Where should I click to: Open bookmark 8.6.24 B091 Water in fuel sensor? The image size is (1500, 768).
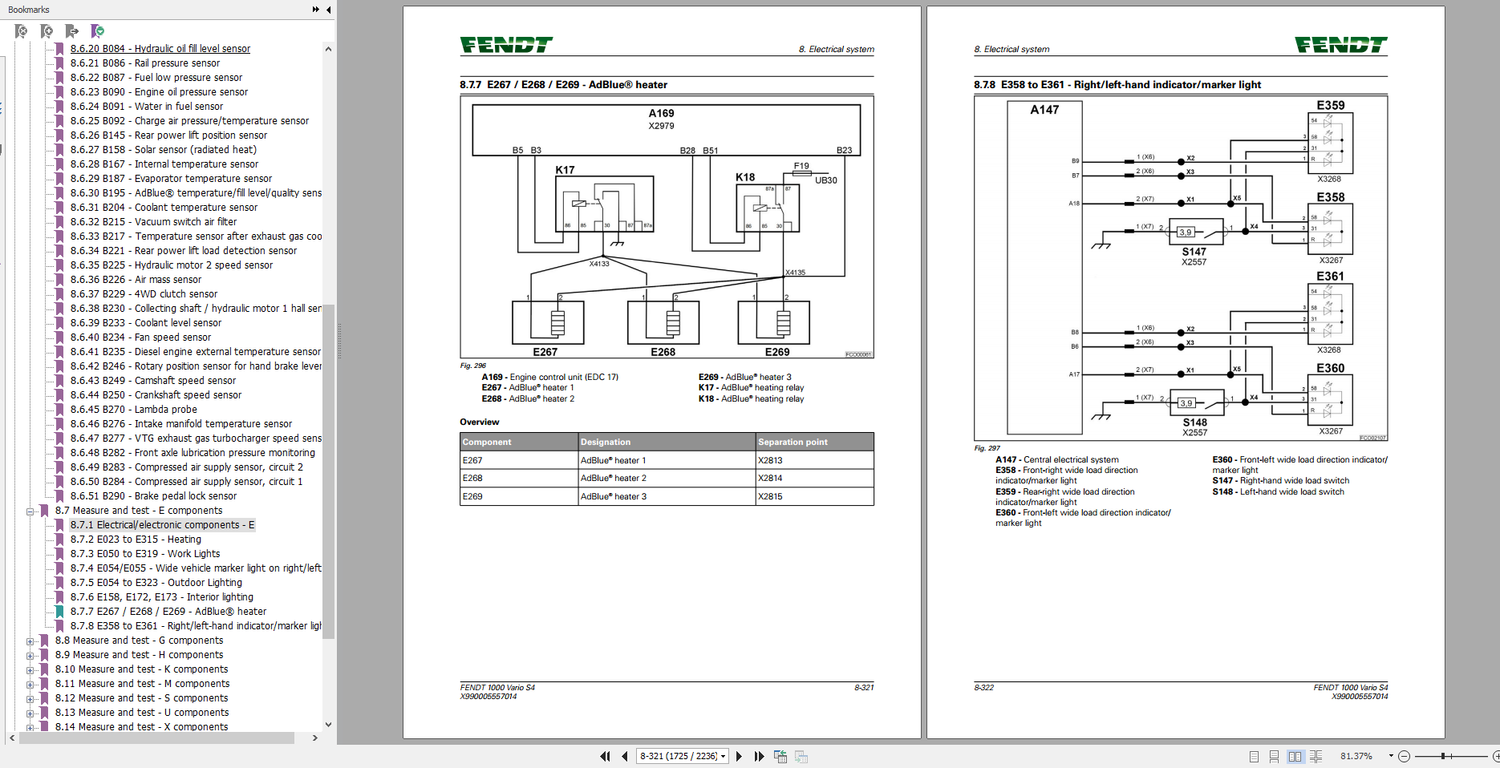pos(147,106)
